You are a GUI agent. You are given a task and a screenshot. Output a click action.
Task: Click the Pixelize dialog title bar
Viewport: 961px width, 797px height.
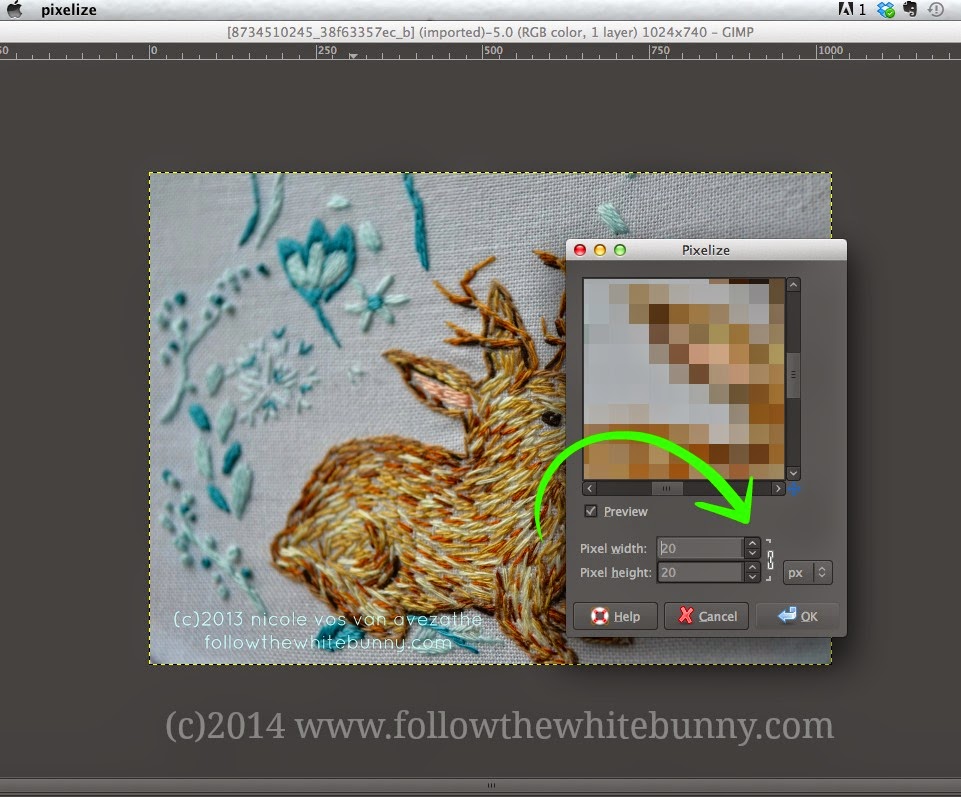(x=706, y=250)
